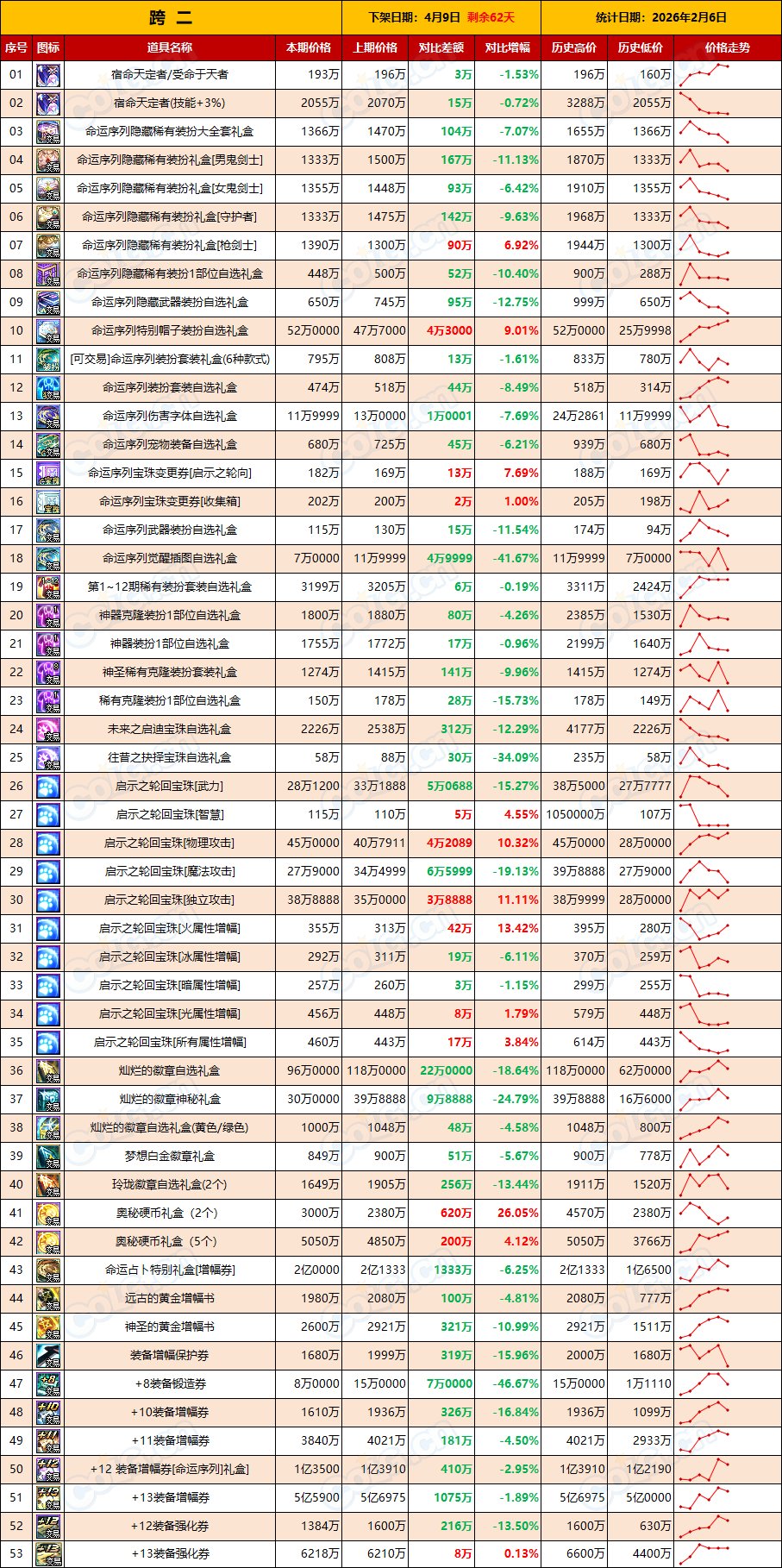Click the icon in row 46 装备增幅保护券
This screenshot has height=1568, width=782.
48,1356
